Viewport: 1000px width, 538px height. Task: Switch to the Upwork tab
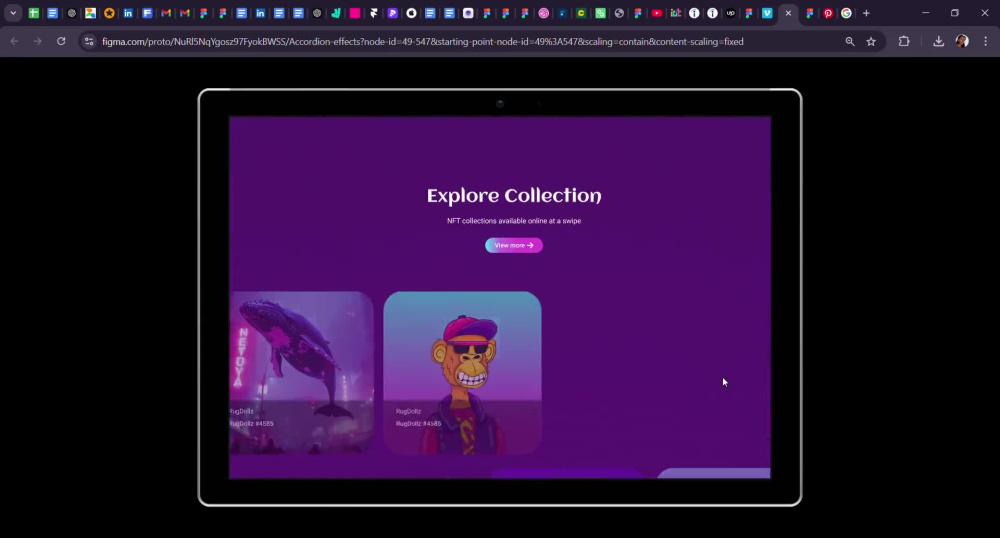coord(731,13)
